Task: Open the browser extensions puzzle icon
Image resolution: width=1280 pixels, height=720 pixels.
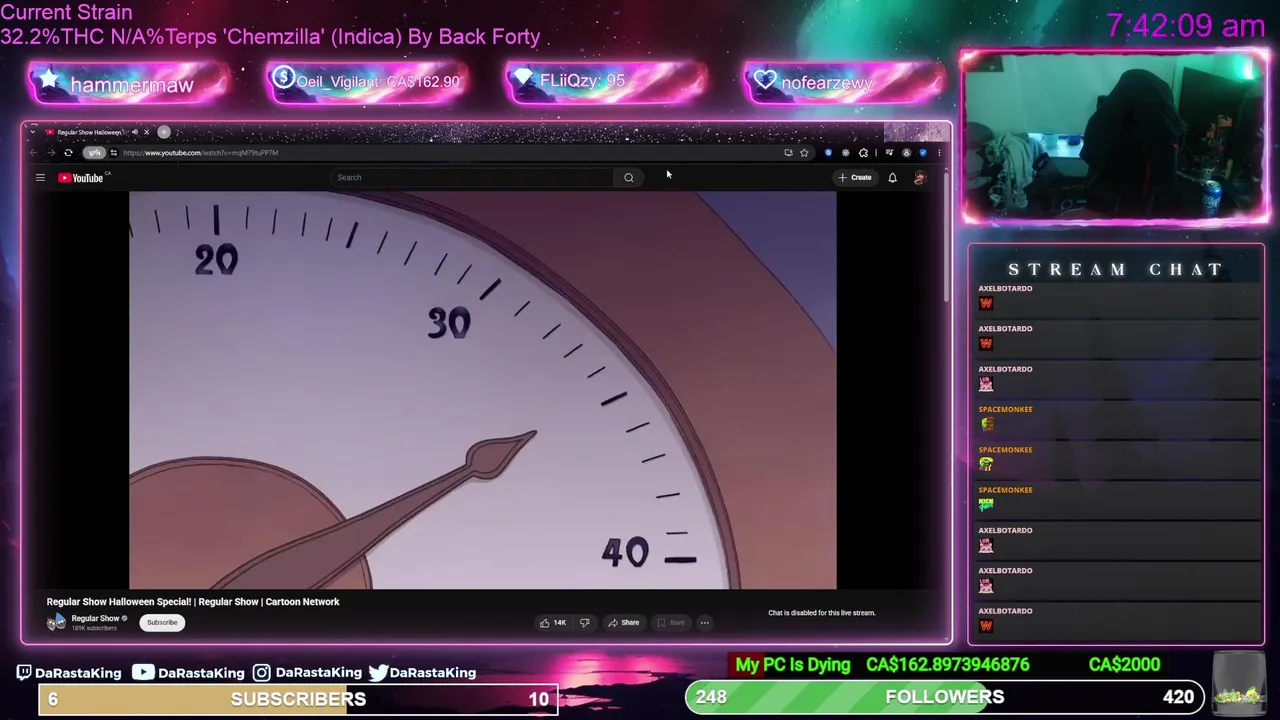Action: [x=863, y=153]
